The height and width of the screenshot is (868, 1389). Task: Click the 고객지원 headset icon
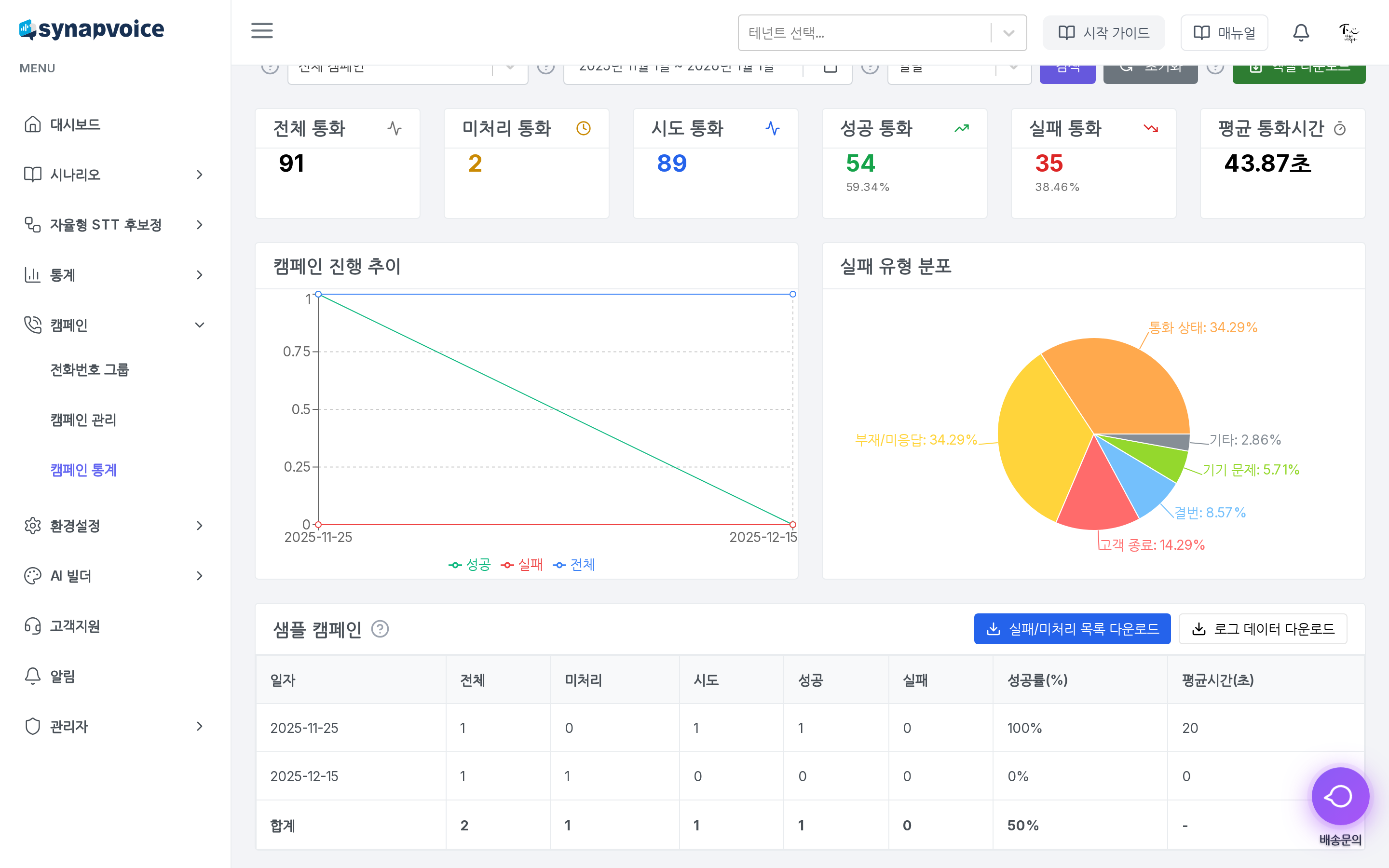[x=33, y=626]
